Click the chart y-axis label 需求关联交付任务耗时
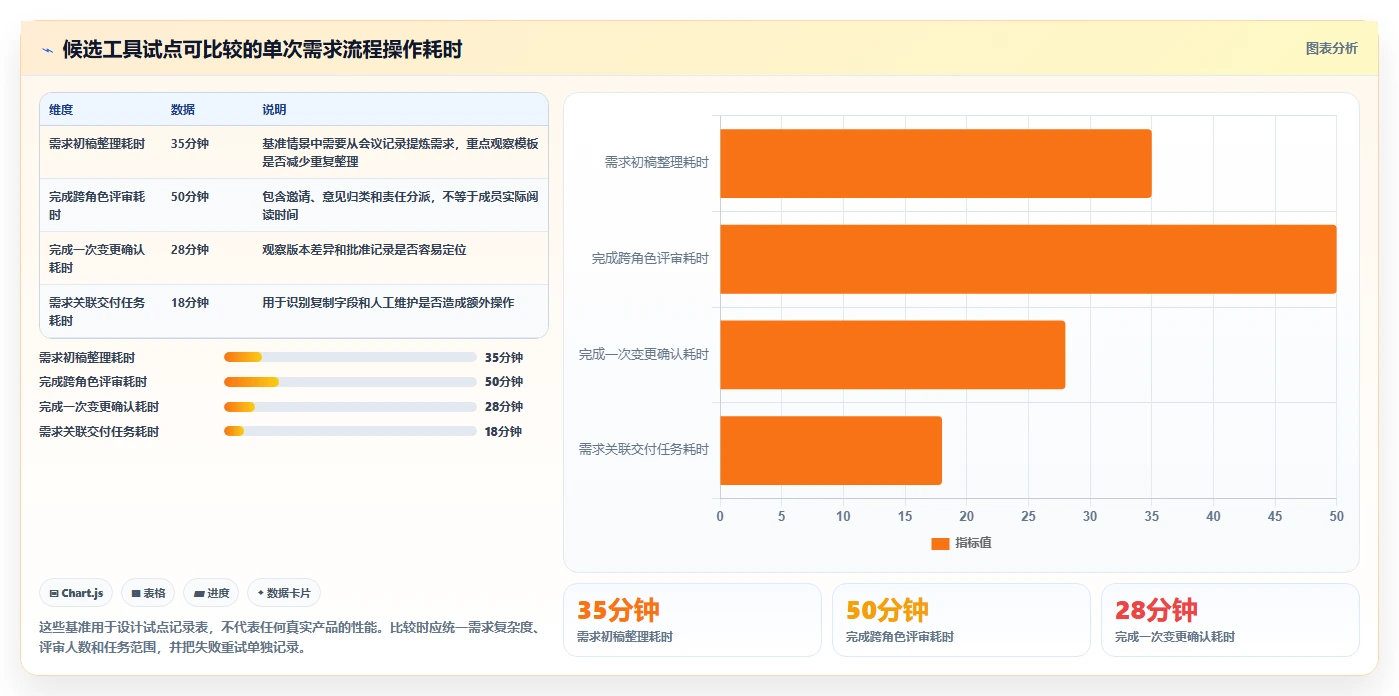Image resolution: width=1399 pixels, height=696 pixels. tap(644, 450)
